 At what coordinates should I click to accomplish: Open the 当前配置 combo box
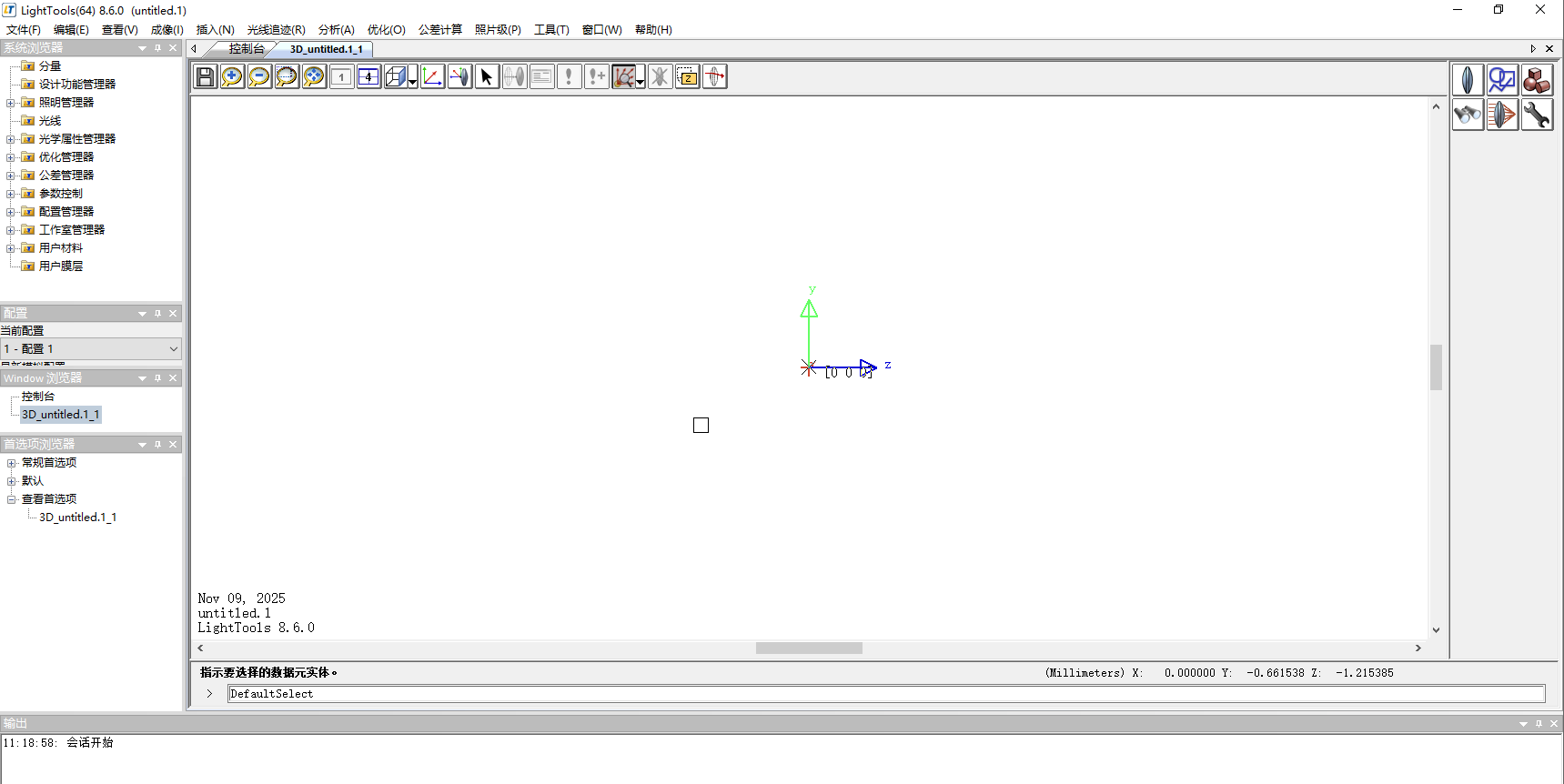tap(91, 349)
